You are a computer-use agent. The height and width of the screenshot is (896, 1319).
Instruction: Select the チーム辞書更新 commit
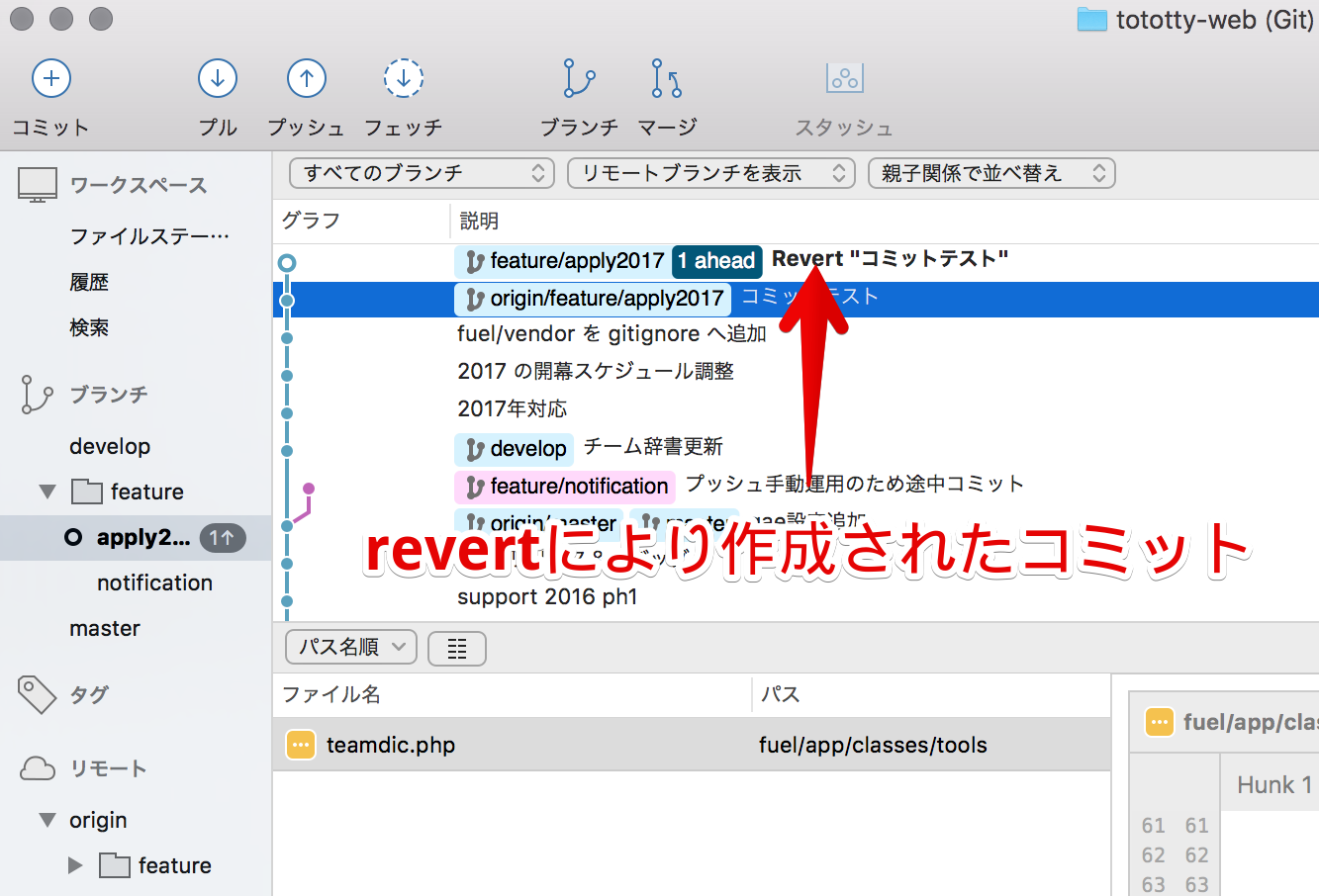click(653, 447)
